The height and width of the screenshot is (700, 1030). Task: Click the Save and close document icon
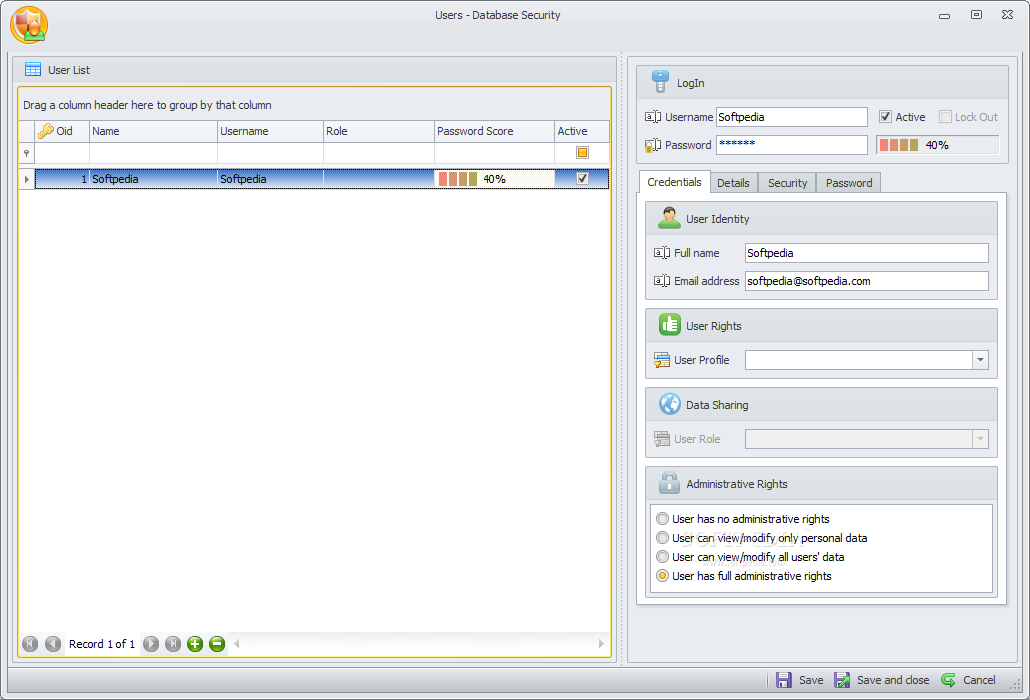(842, 680)
